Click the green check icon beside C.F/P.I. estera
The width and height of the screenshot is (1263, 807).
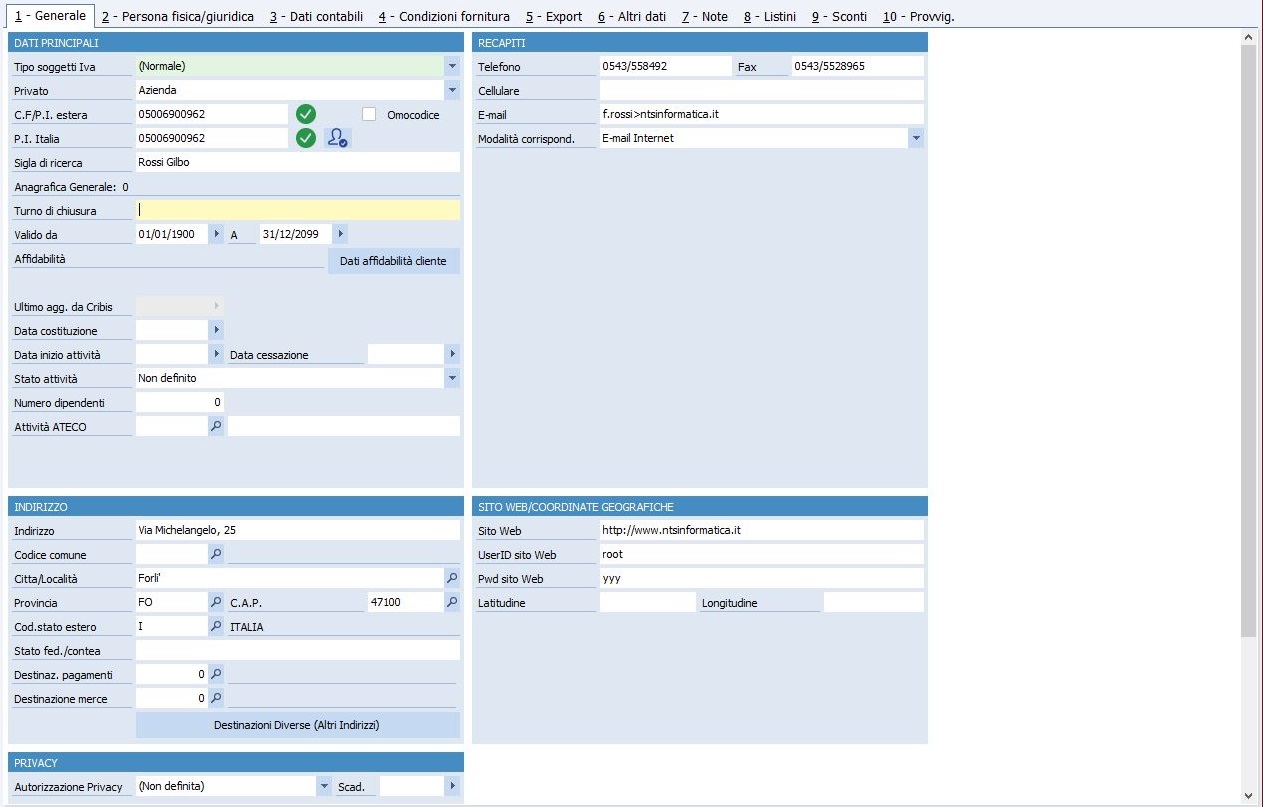pyautogui.click(x=306, y=114)
